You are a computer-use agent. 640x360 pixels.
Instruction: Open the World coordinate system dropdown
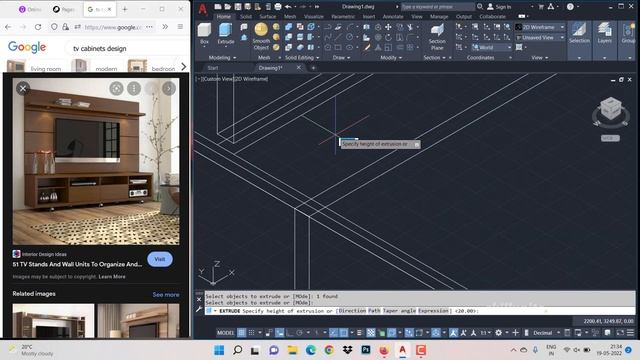tap(491, 47)
